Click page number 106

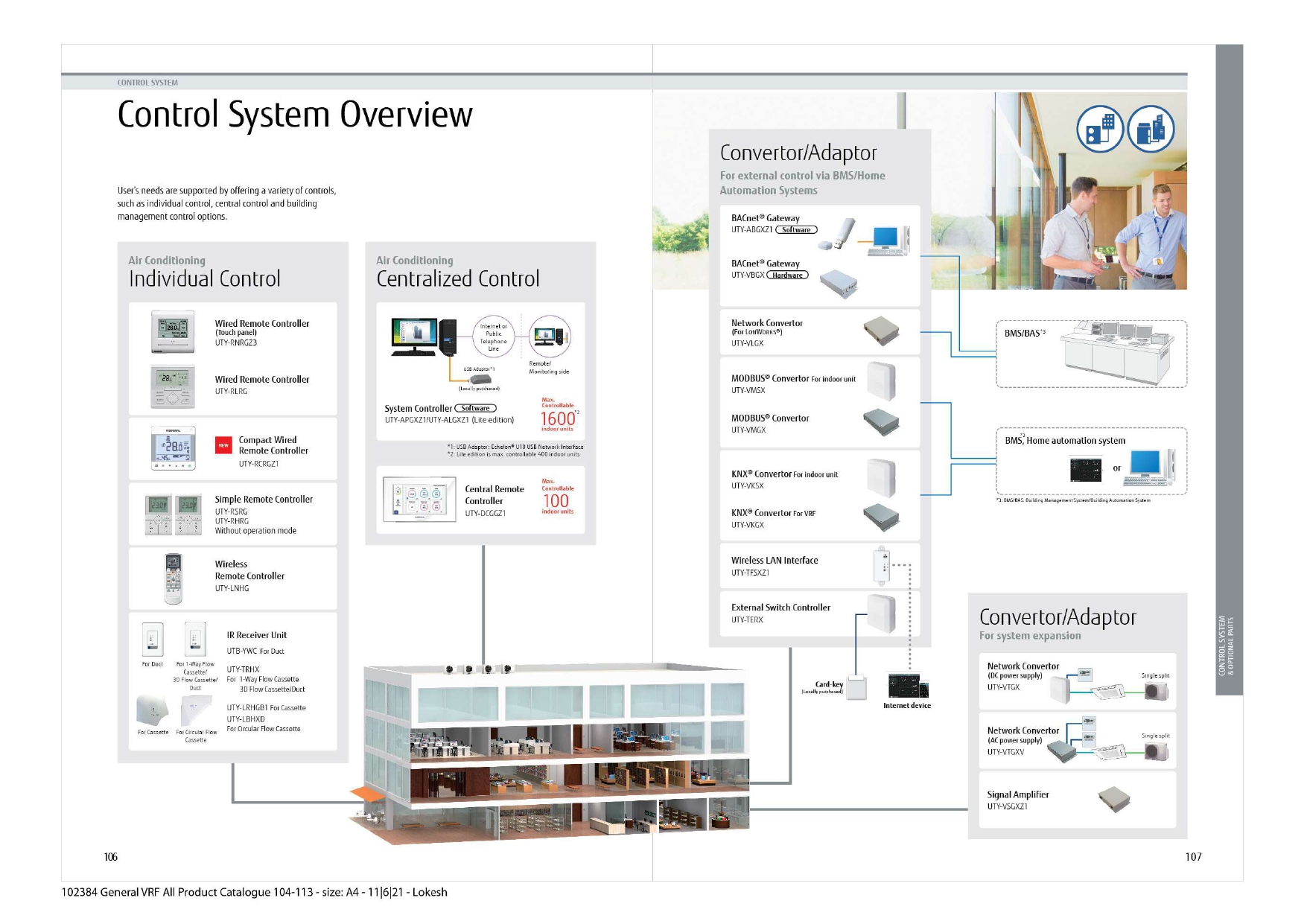coord(111,857)
